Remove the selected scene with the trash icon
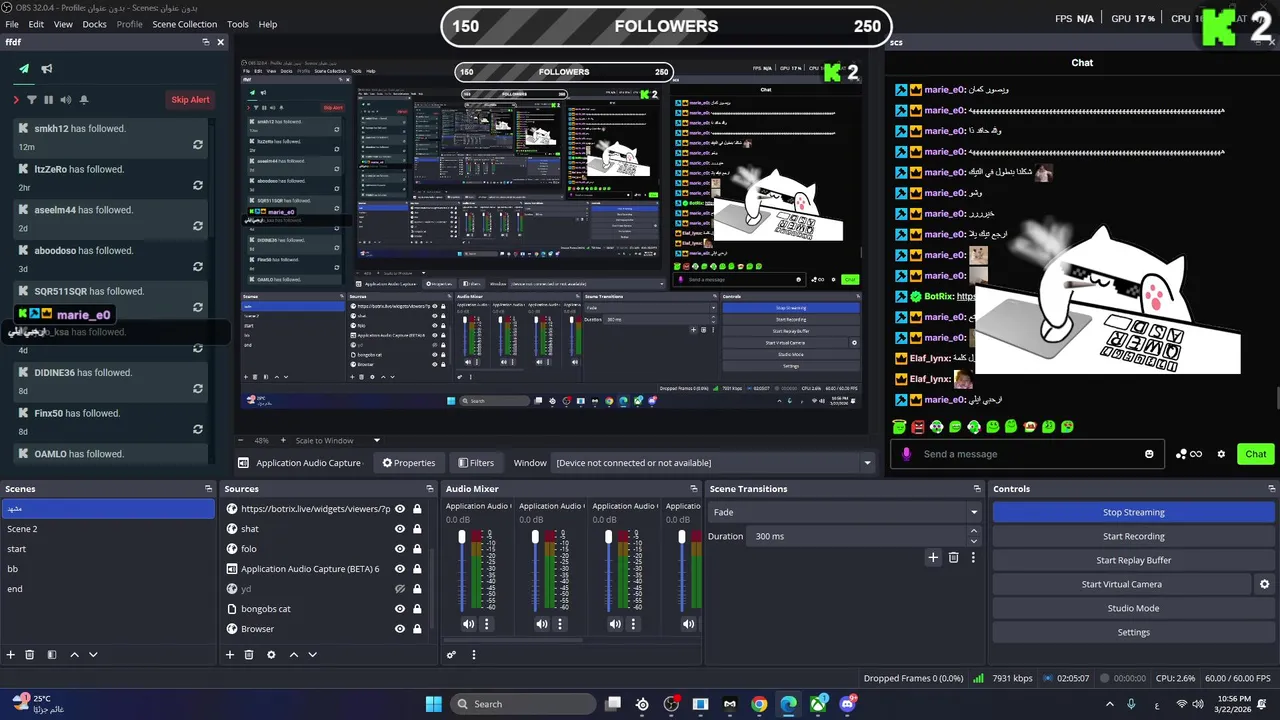Image resolution: width=1280 pixels, height=720 pixels. tap(30, 655)
